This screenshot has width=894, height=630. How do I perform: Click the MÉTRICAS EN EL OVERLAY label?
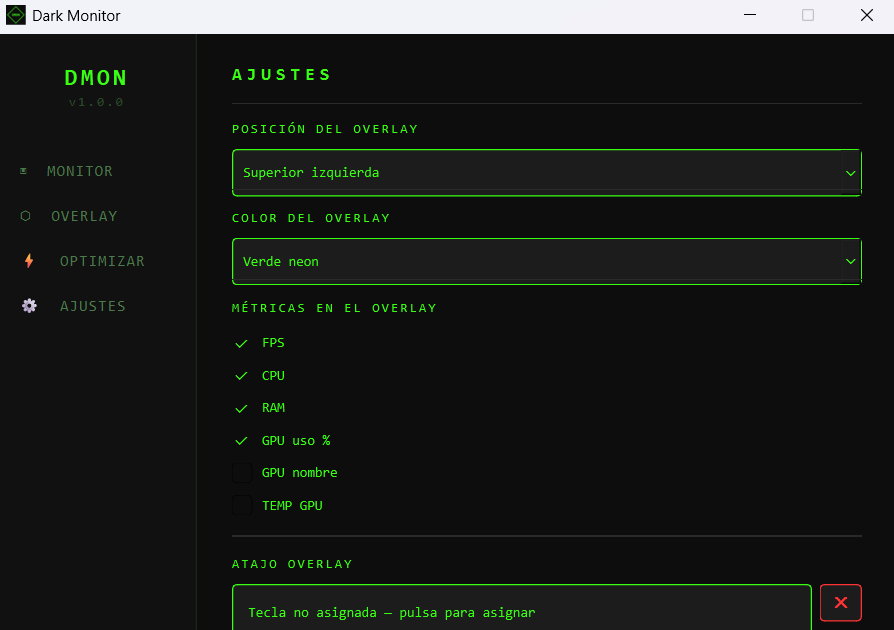[x=334, y=308]
